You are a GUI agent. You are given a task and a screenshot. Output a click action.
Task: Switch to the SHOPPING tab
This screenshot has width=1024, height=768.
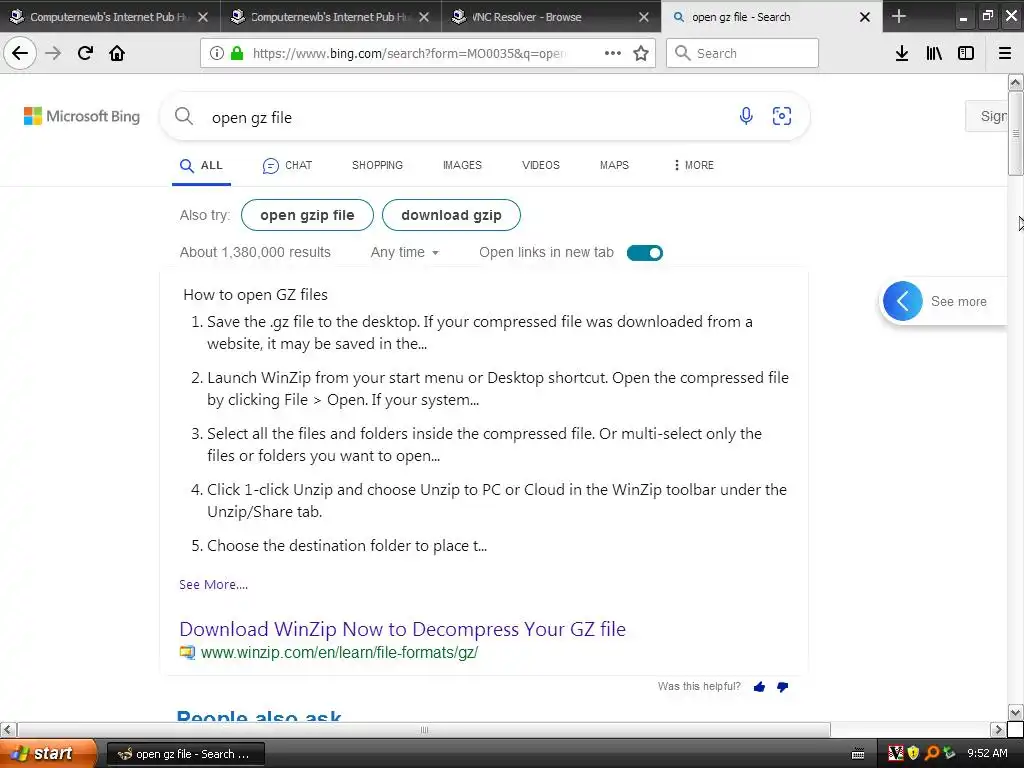377,165
